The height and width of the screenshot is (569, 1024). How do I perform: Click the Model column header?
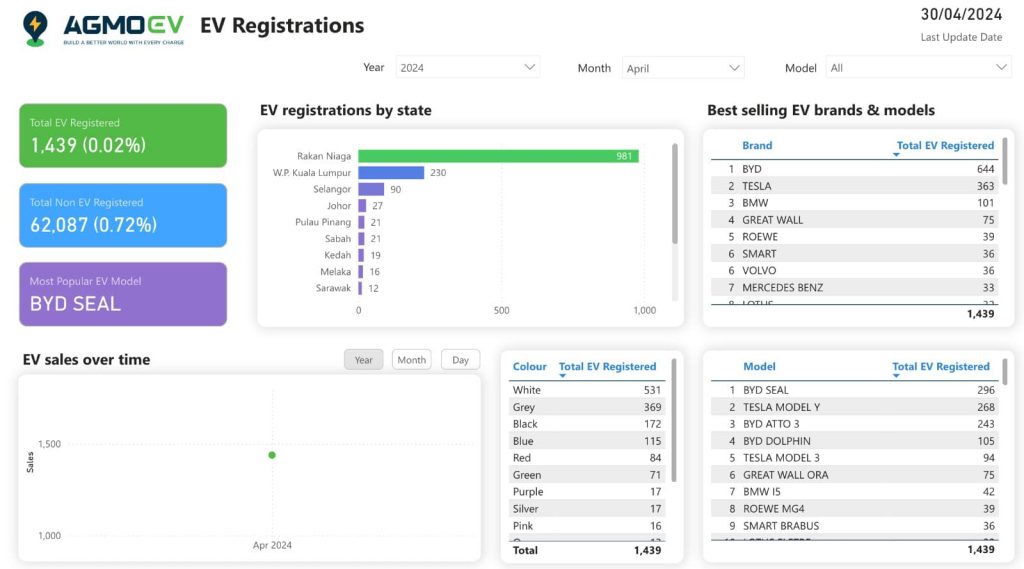(759, 366)
